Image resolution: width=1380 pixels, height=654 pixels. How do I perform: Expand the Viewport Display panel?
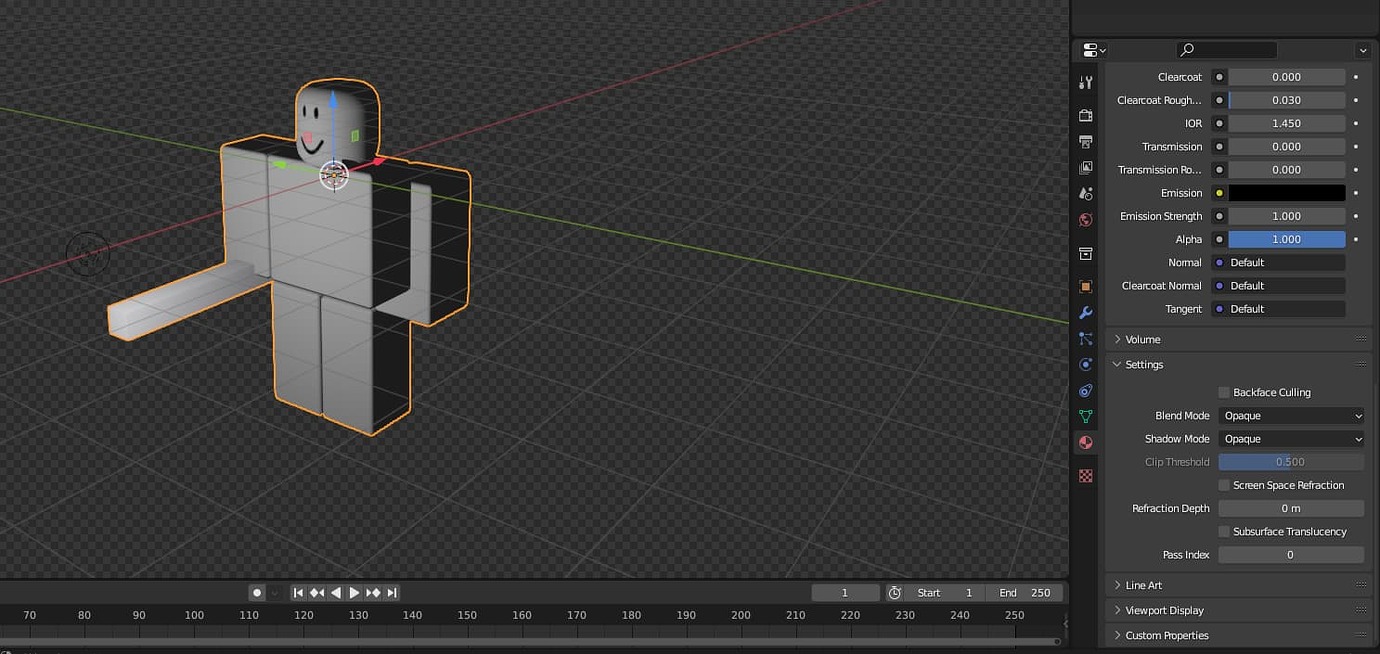tap(1164, 610)
